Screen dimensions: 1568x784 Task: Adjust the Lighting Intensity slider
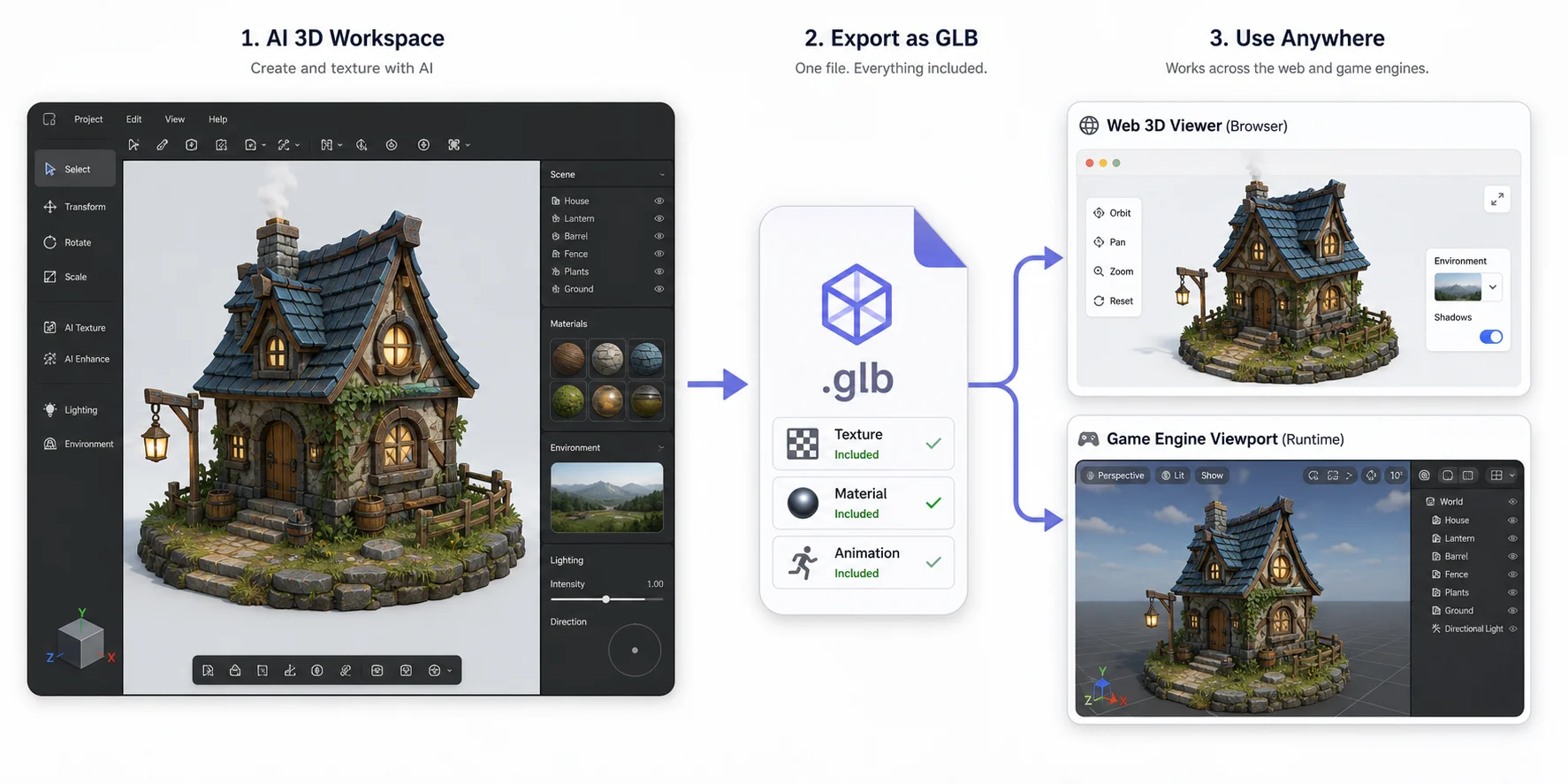point(606,599)
